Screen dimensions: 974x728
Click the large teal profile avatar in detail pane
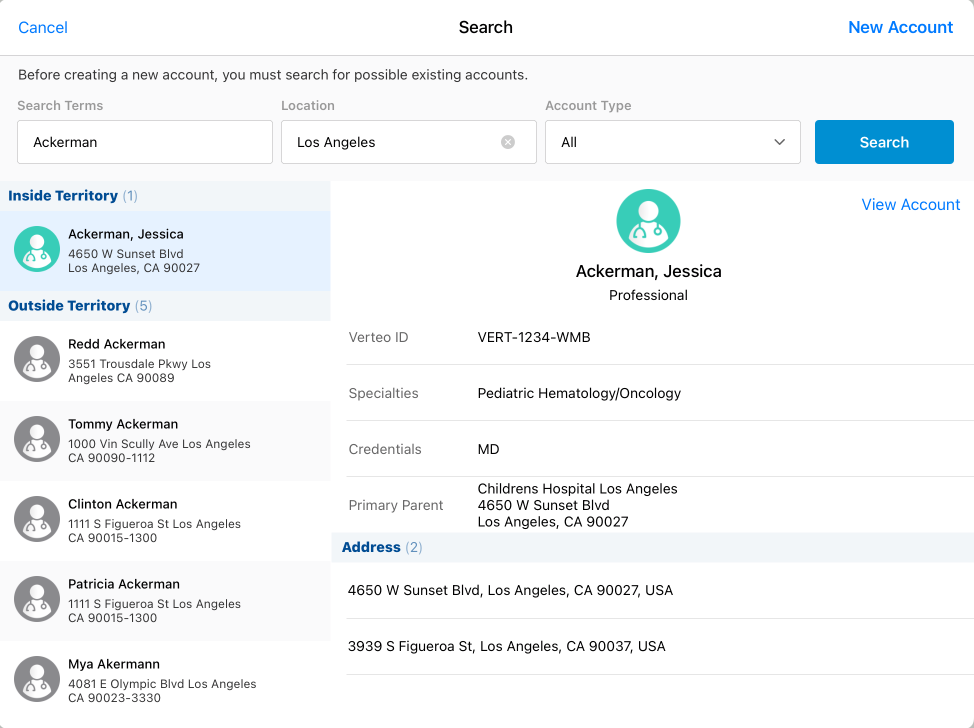point(648,221)
